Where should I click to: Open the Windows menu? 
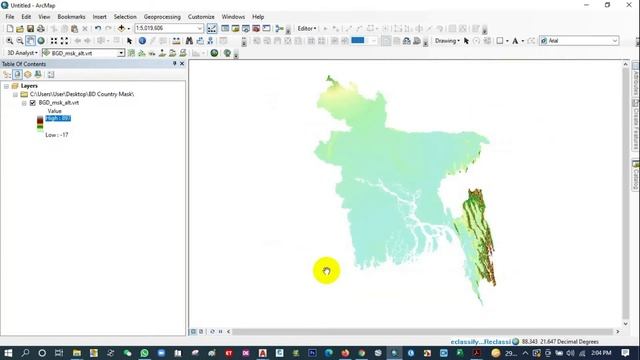pyautogui.click(x=233, y=17)
